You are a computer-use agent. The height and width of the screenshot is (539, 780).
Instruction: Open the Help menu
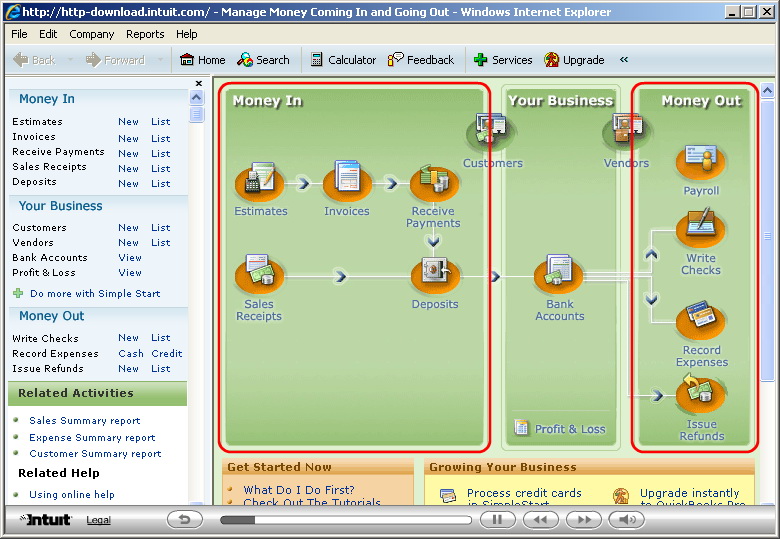187,34
